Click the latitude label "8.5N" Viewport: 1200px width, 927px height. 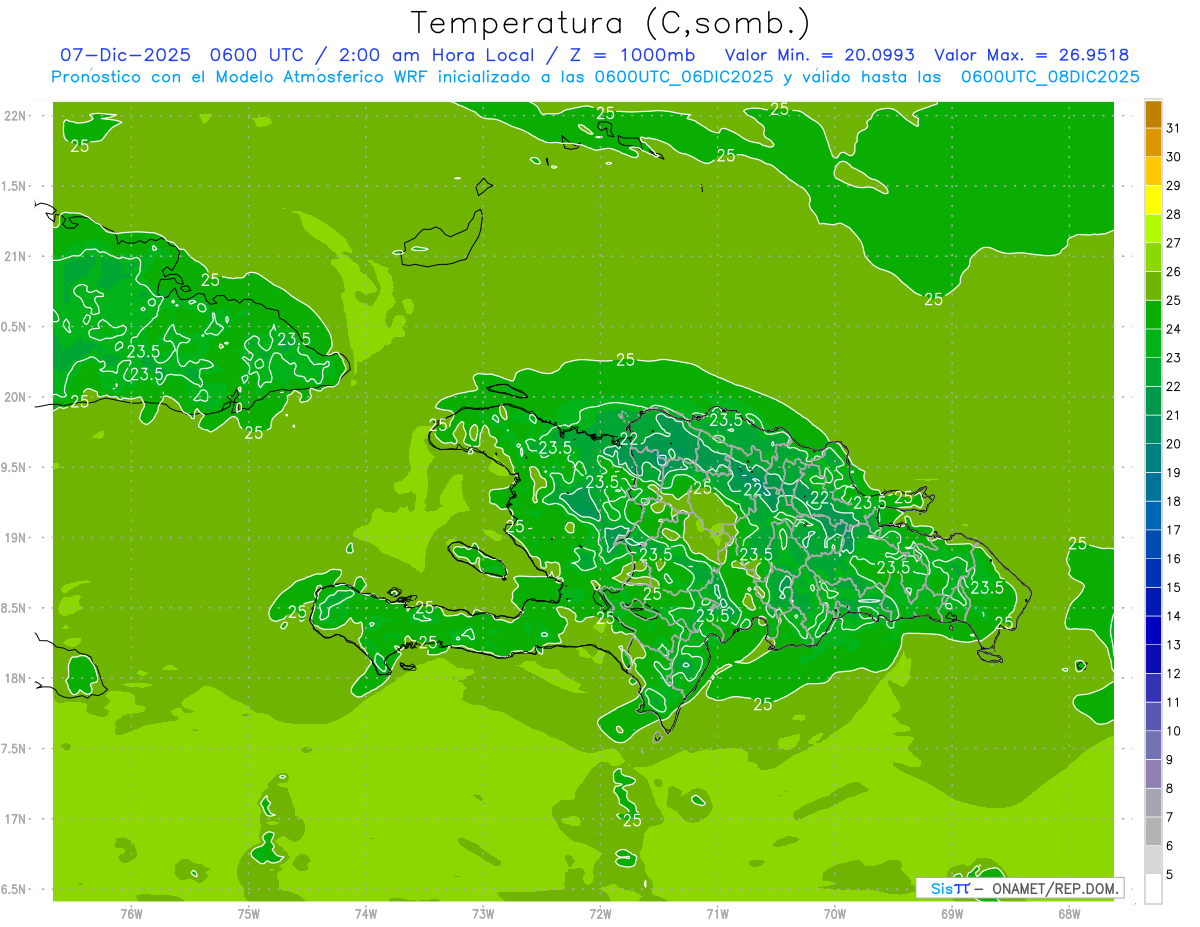tap(15, 608)
